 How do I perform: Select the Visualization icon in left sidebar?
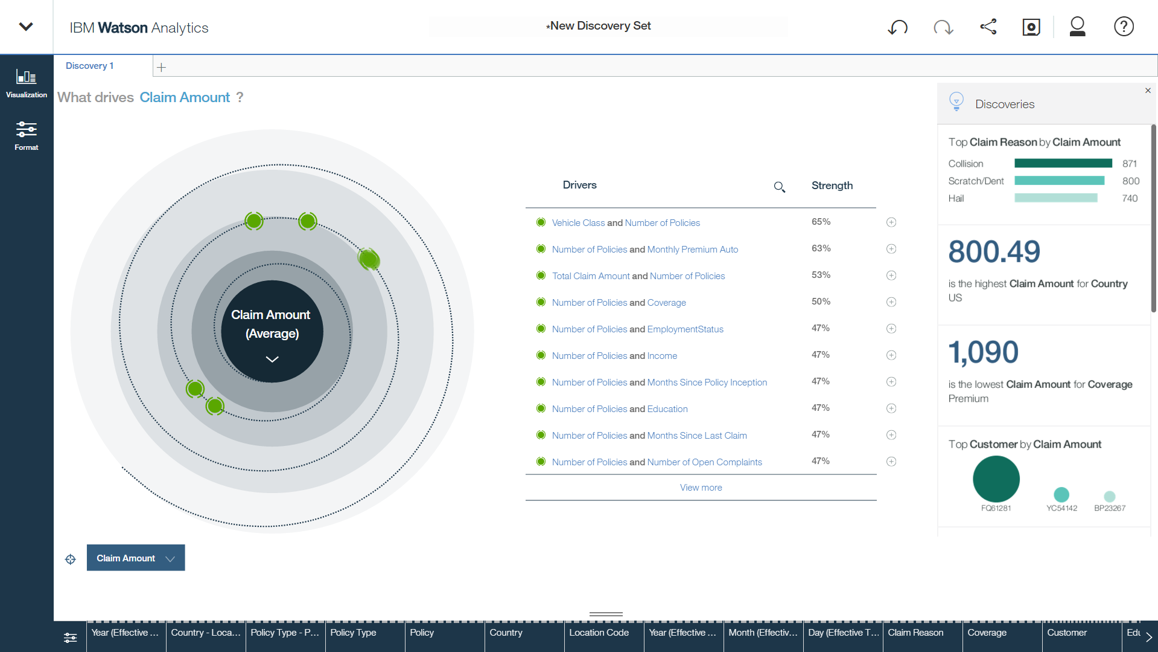[x=26, y=80]
